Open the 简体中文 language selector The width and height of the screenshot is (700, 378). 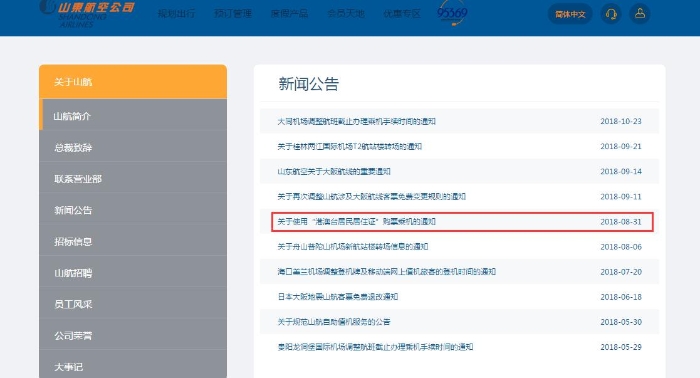pyautogui.click(x=570, y=14)
